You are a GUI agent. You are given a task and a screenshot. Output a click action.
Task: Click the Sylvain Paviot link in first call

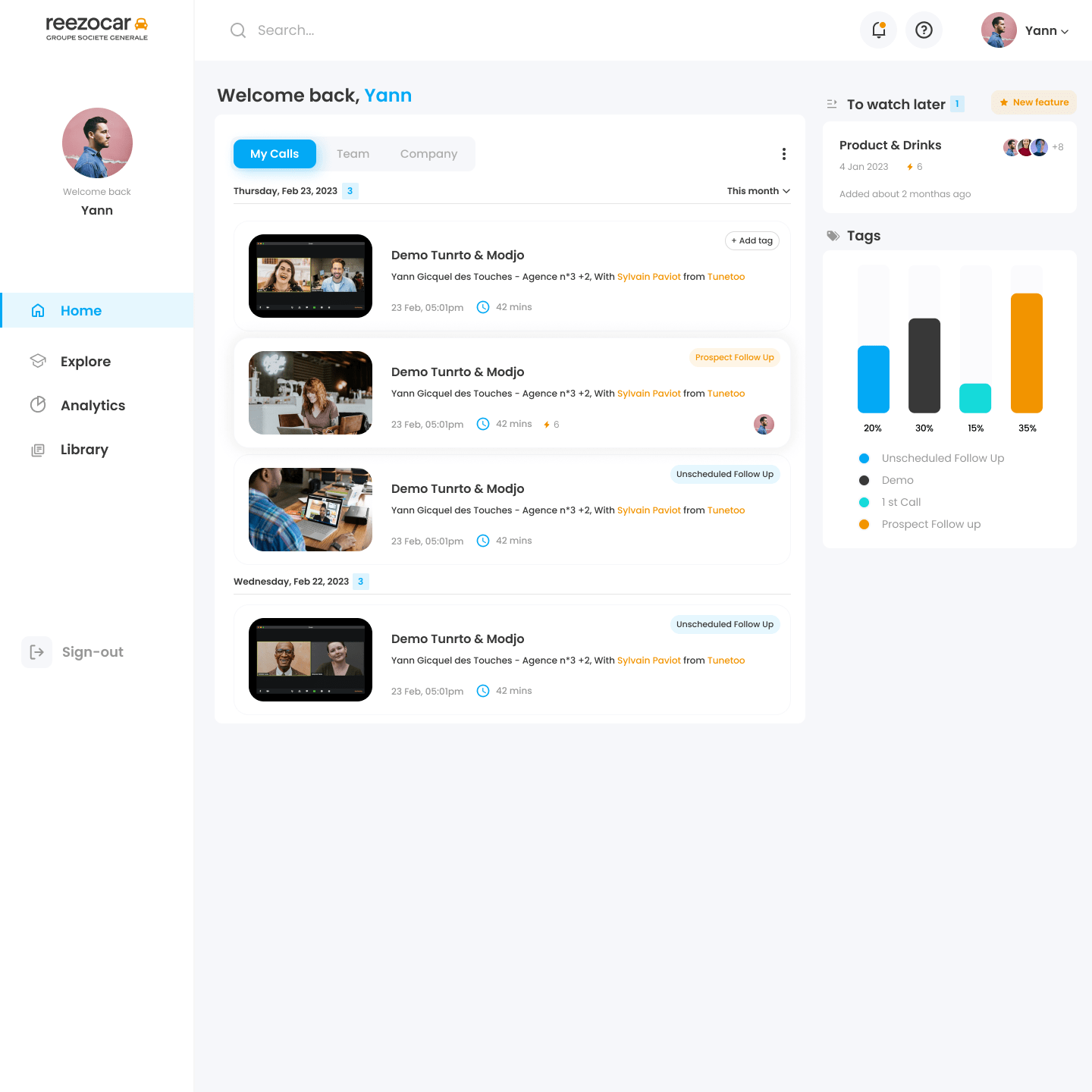click(648, 277)
